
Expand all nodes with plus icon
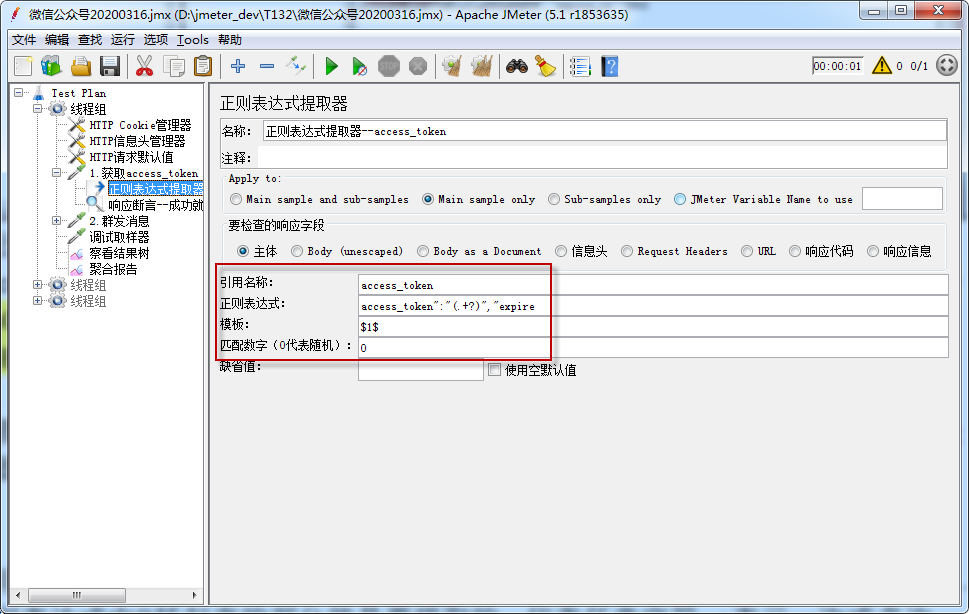238,66
